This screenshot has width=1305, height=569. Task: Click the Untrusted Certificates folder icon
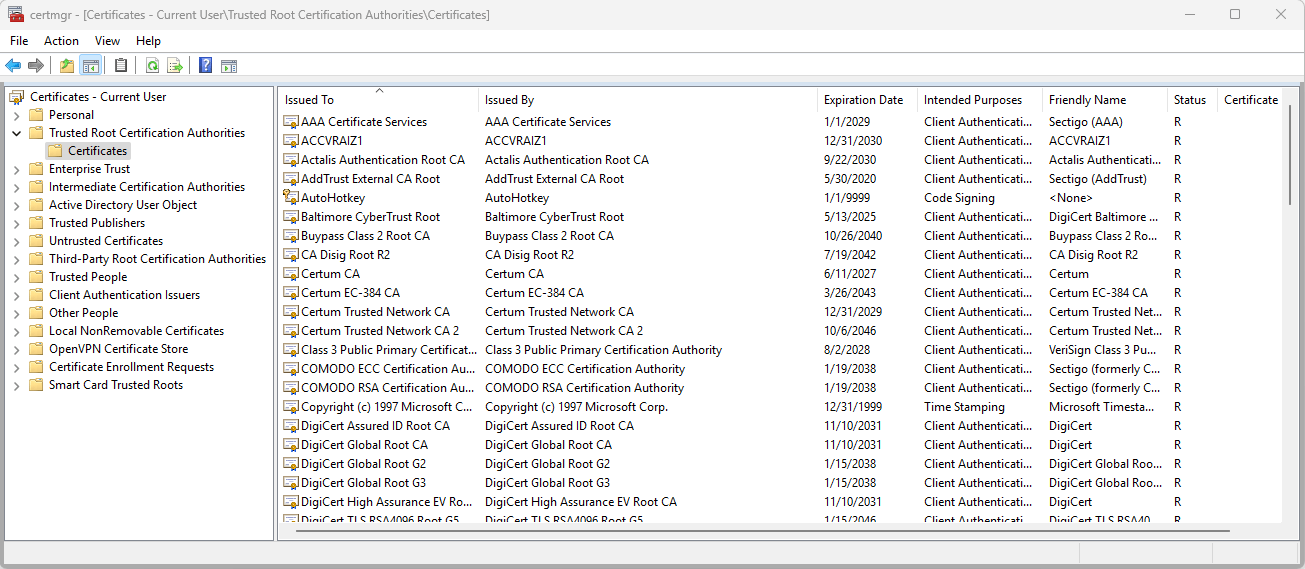pyautogui.click(x=36, y=241)
